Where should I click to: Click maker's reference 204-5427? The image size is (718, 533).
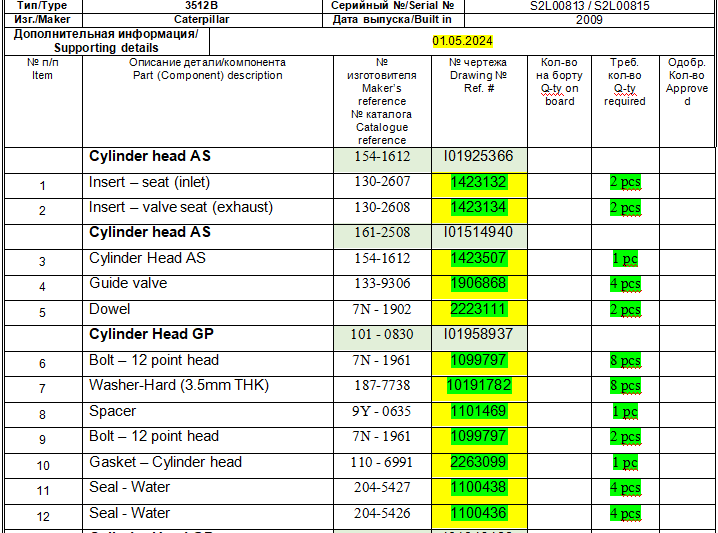(x=383, y=488)
